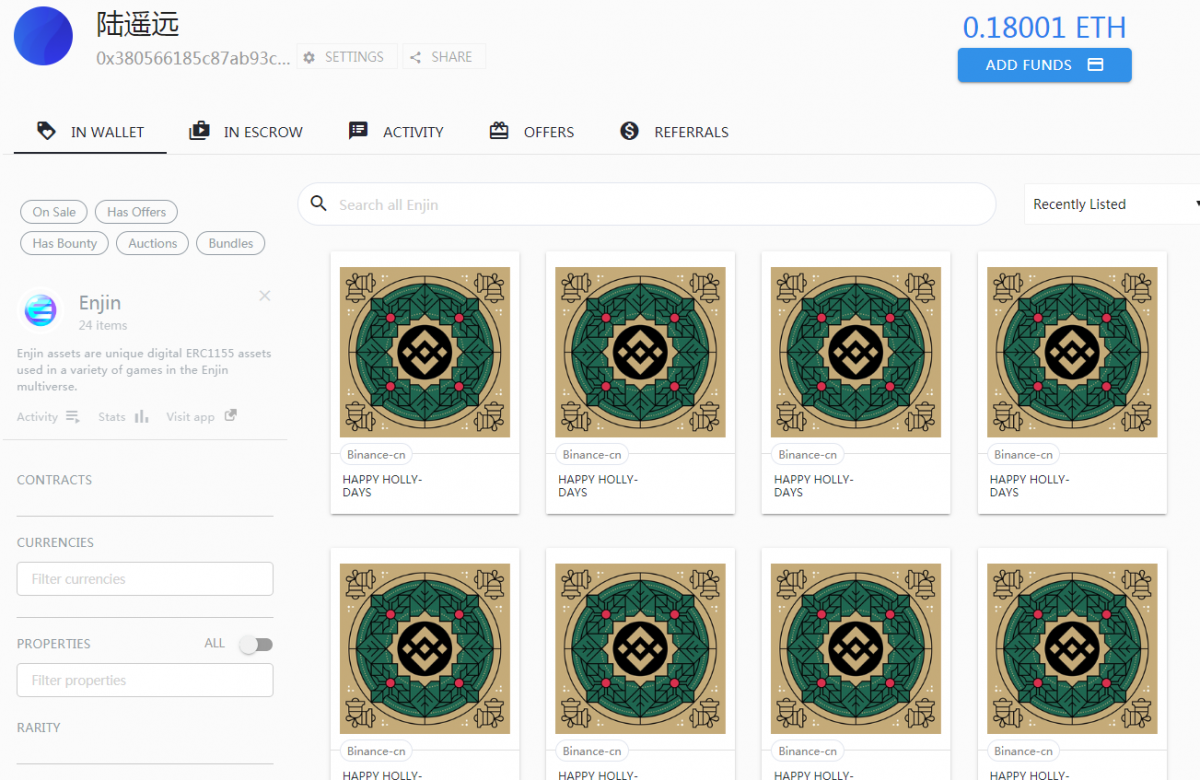Open the OFFERS tab

point(532,131)
